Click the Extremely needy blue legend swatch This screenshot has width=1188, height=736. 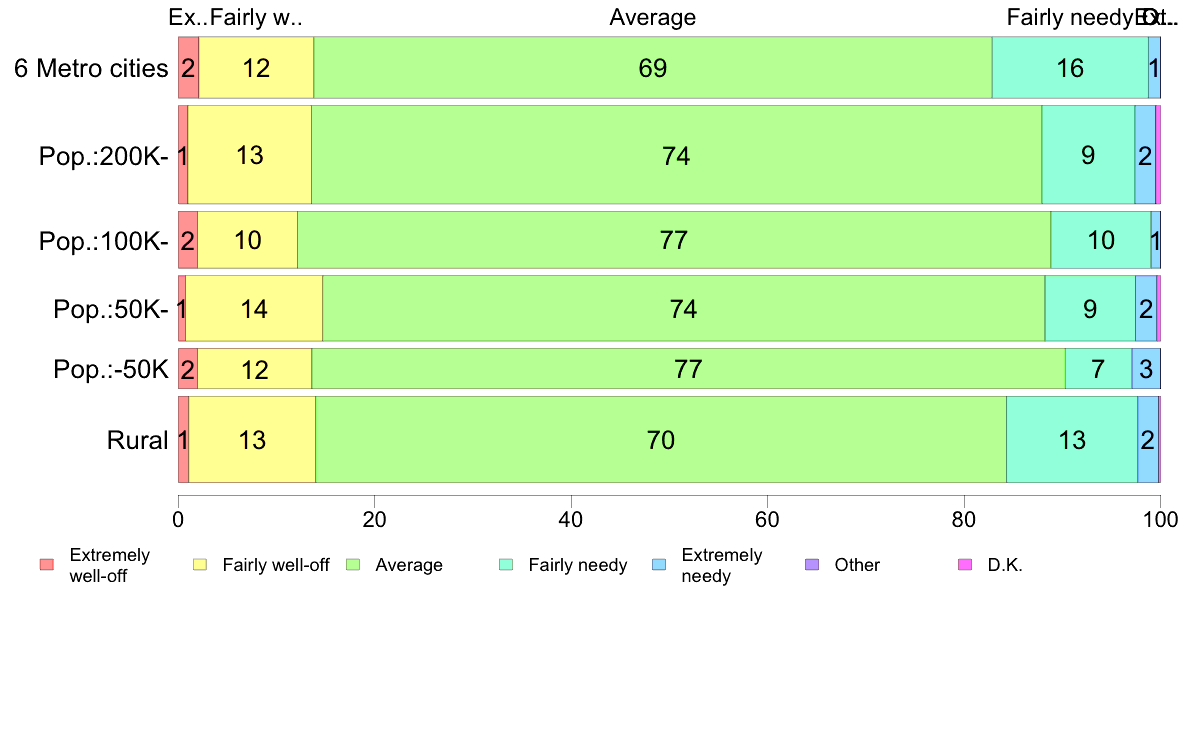coord(659,565)
